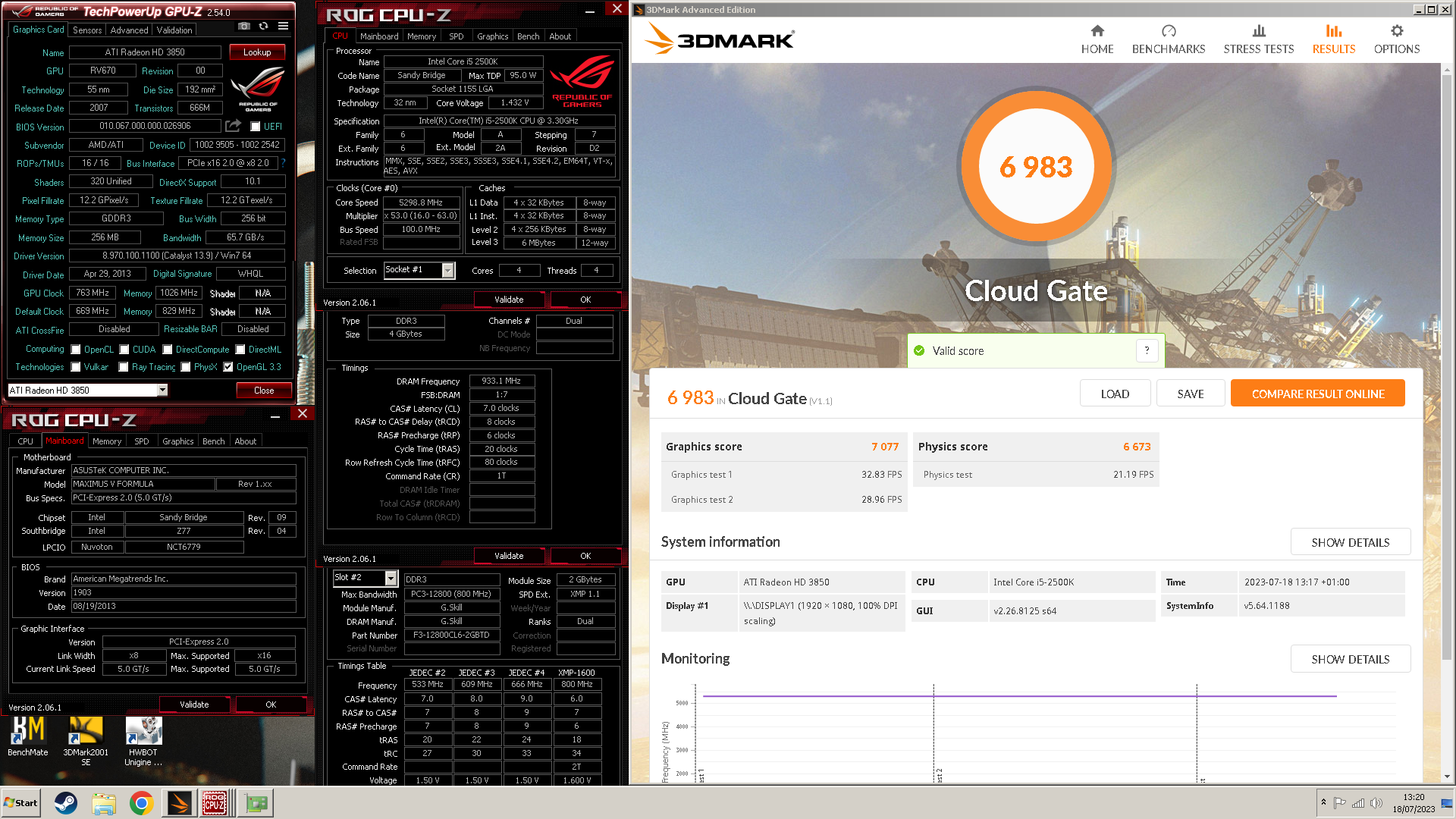1456x819 pixels.
Task: Open Google Chrome from the taskbar
Action: point(141,803)
